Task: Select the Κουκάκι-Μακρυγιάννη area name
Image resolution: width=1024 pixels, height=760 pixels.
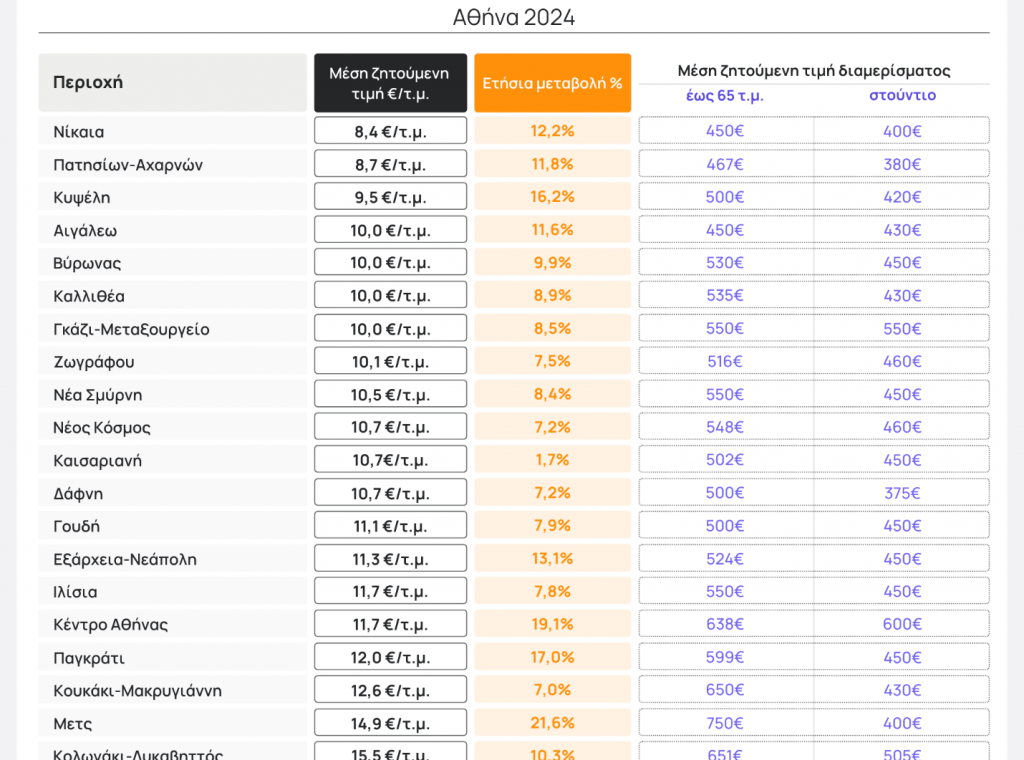Action: (x=137, y=691)
